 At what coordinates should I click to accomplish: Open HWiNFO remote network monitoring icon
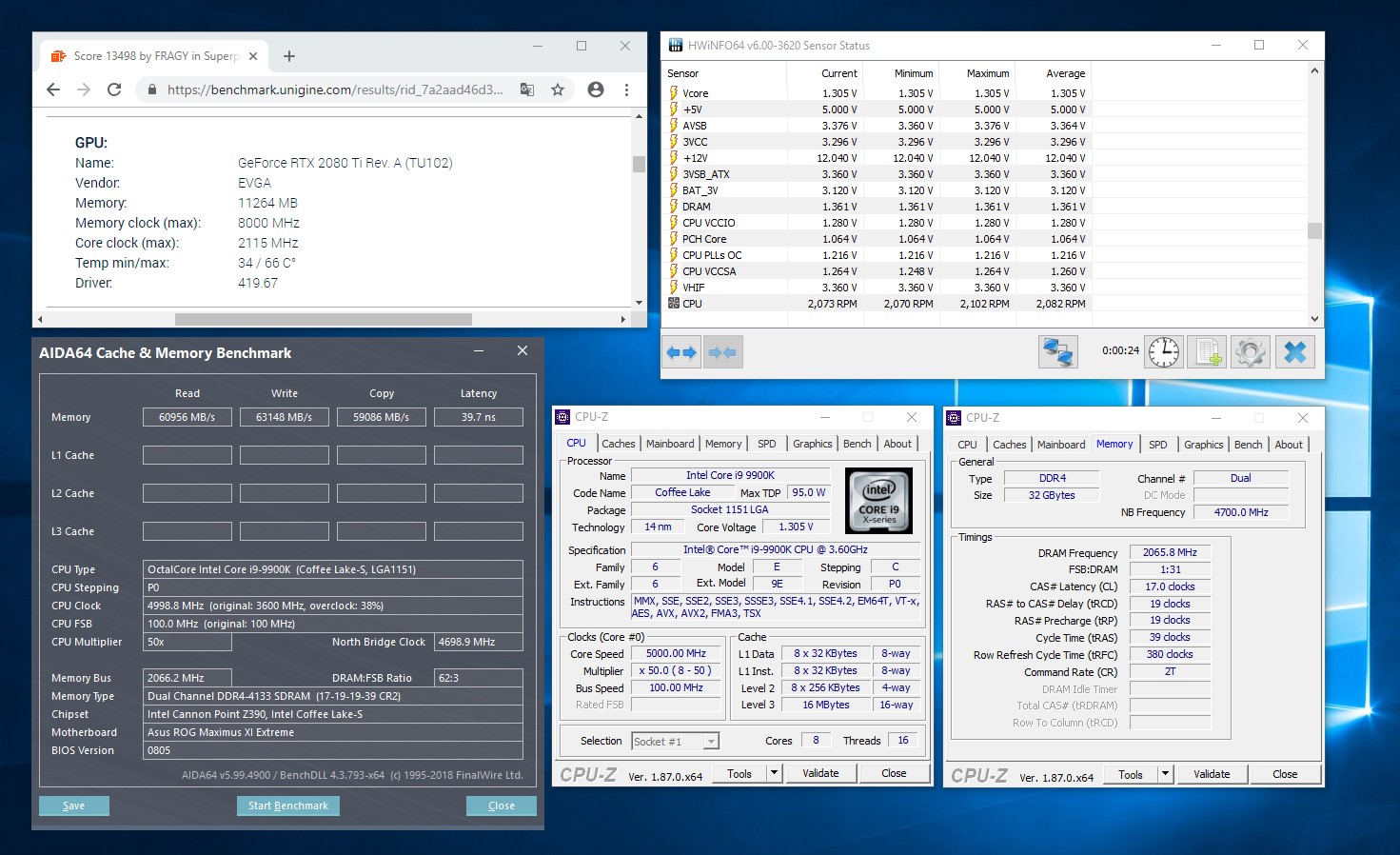pos(1057,352)
